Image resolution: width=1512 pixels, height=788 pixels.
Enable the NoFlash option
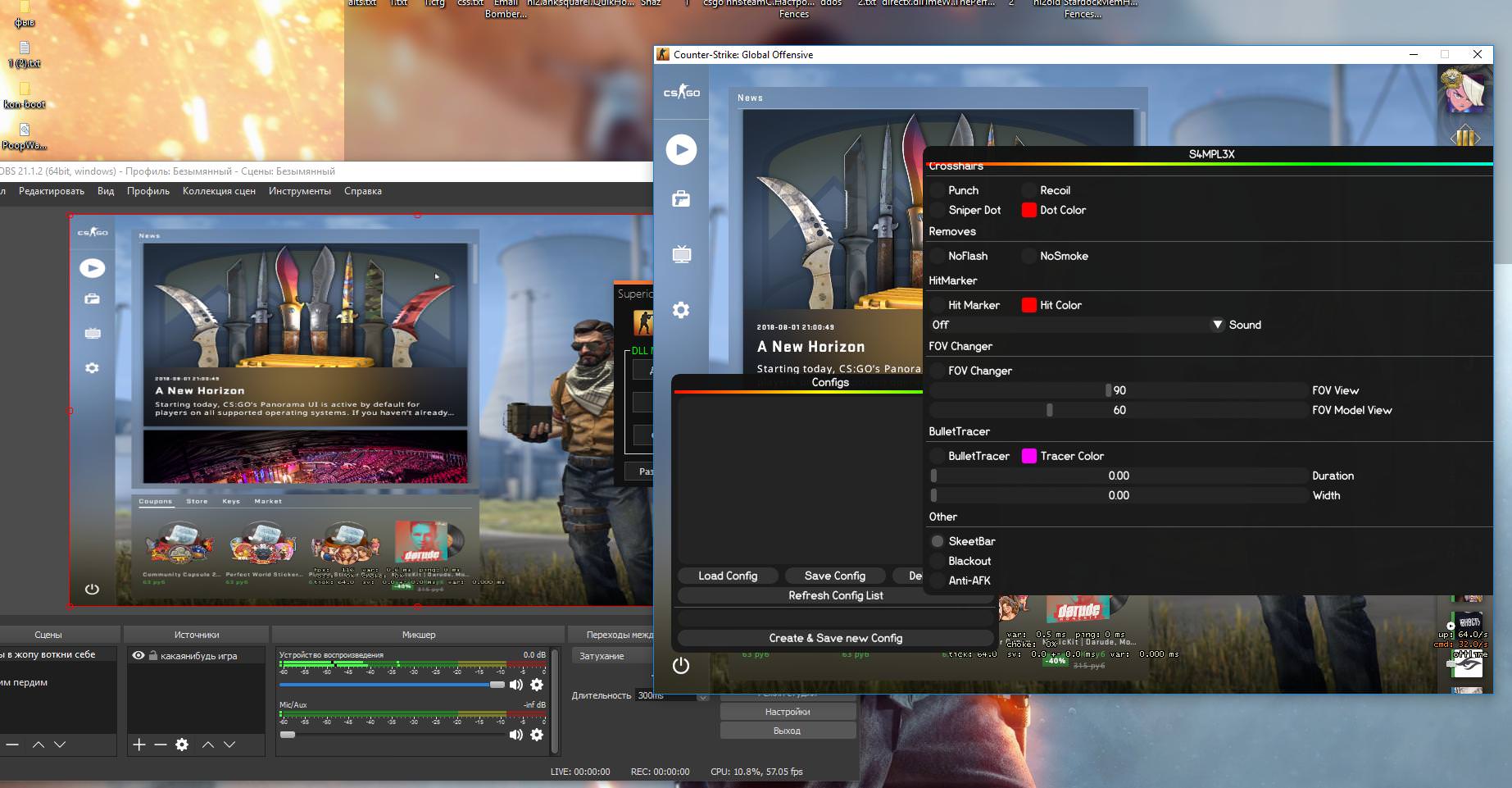pos(938,256)
